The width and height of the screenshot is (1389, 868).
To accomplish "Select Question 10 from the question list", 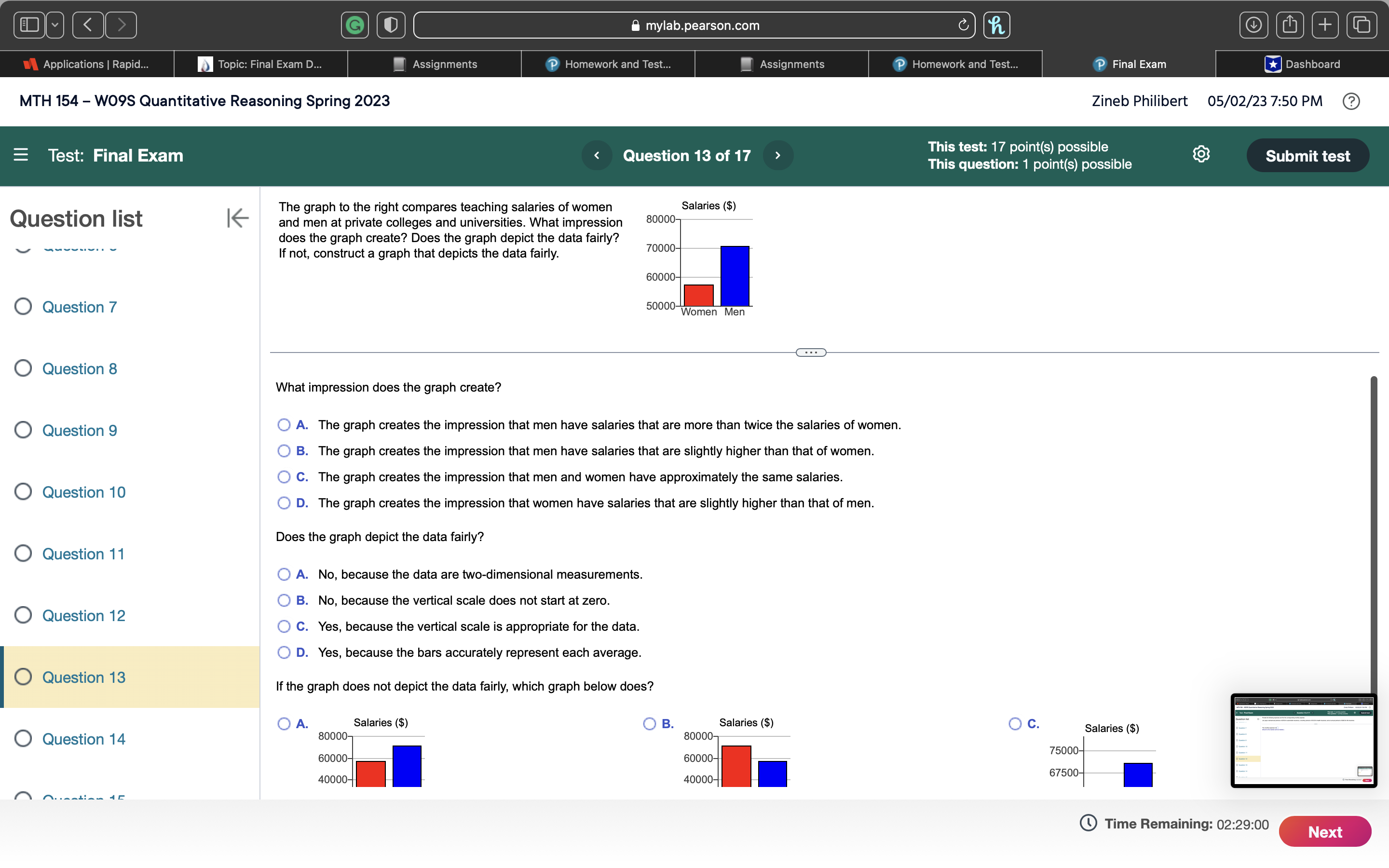I will (x=83, y=492).
